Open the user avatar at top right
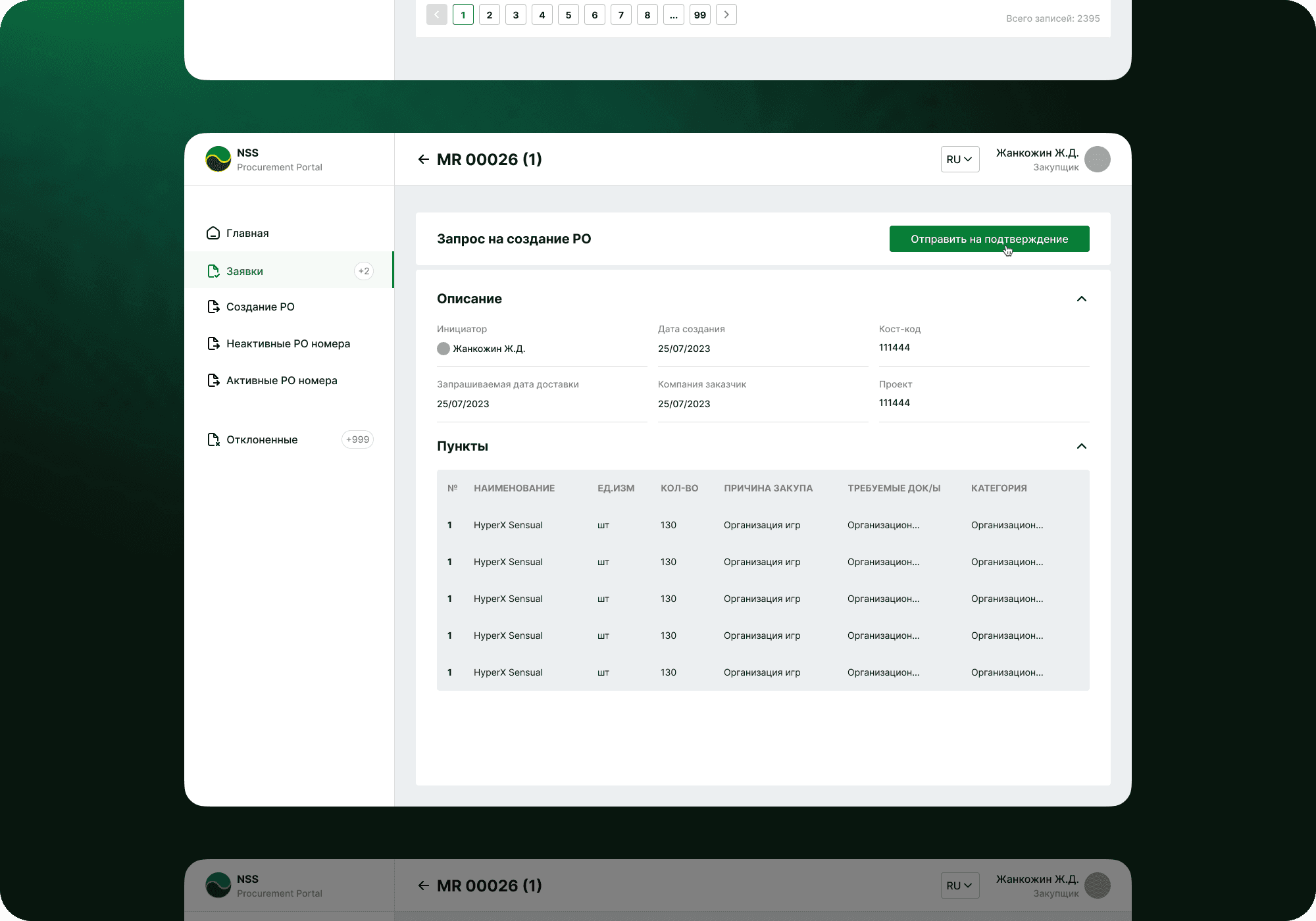 pos(1097,159)
